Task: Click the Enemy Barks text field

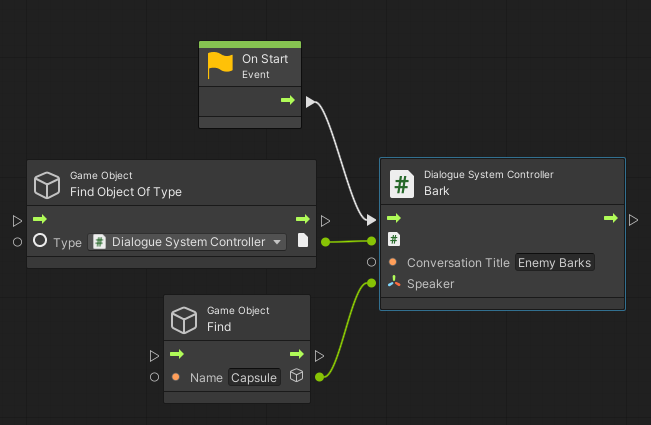Action: click(555, 263)
